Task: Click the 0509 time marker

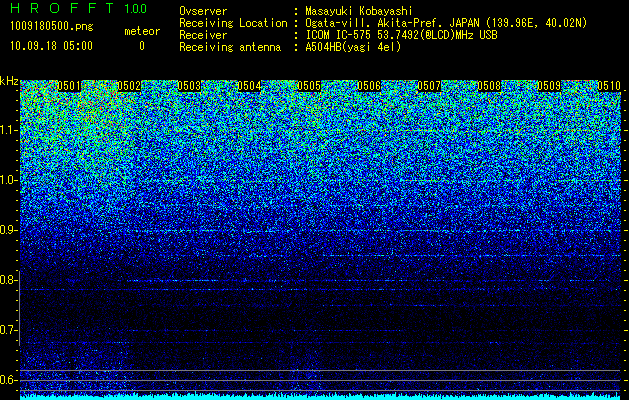Action: [549, 86]
